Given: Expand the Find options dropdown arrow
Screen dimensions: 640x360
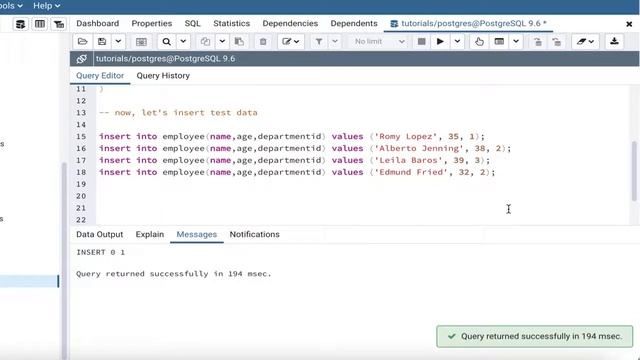Looking at the screenshot, I should pyautogui.click(x=183, y=41).
